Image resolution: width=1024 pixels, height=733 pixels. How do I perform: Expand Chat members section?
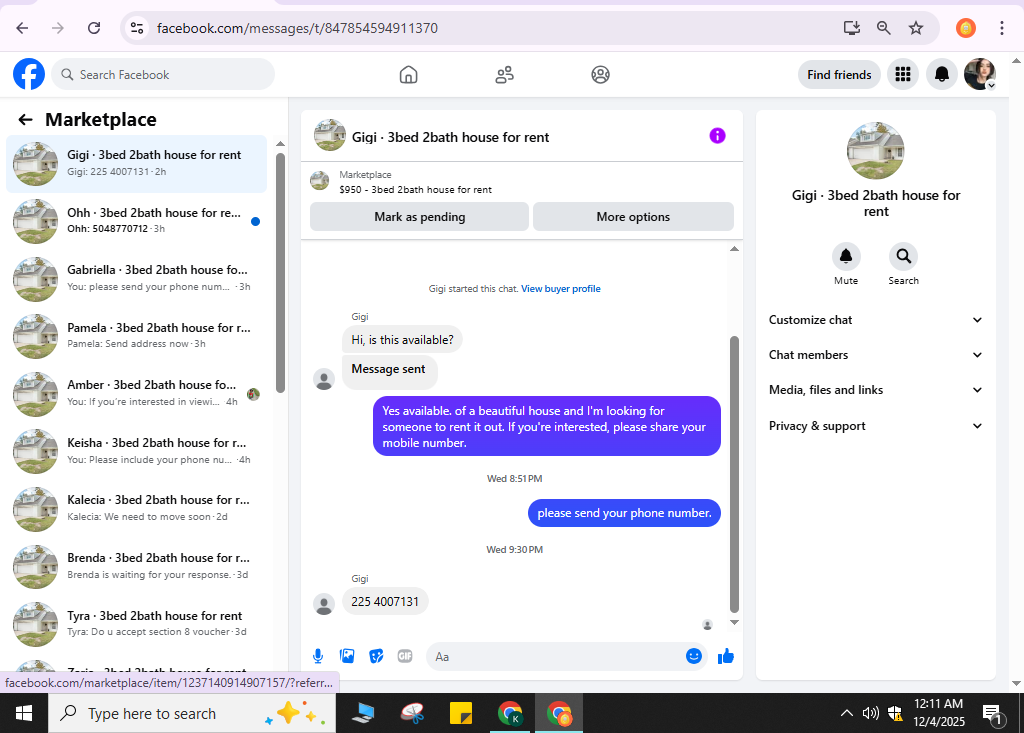[875, 355]
